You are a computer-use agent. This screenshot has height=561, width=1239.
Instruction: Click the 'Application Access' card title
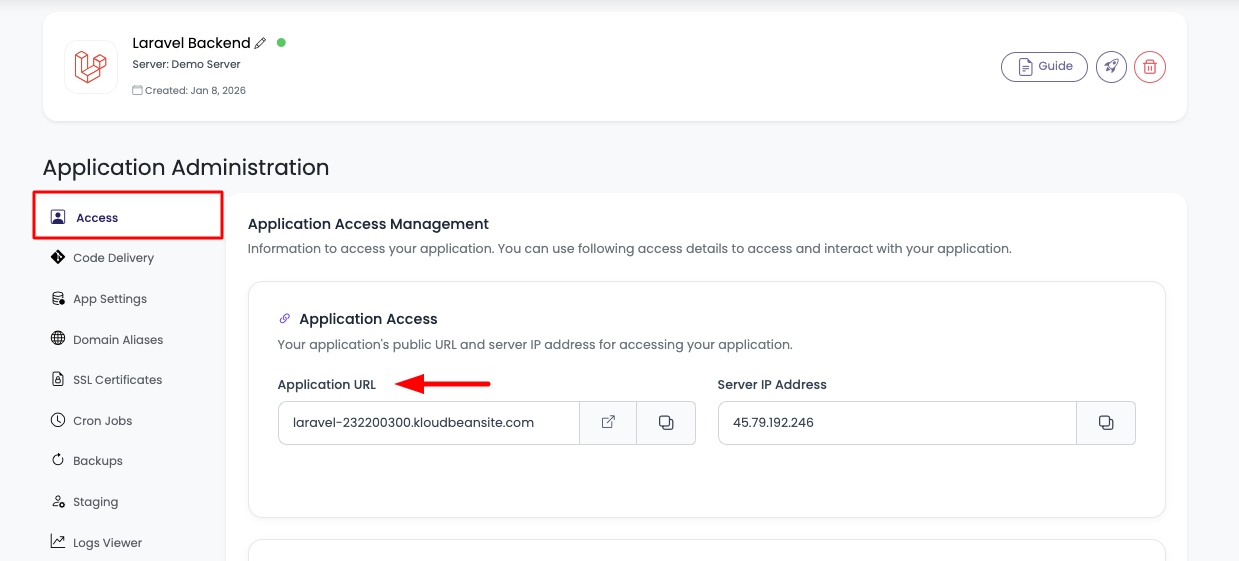pyautogui.click(x=368, y=319)
